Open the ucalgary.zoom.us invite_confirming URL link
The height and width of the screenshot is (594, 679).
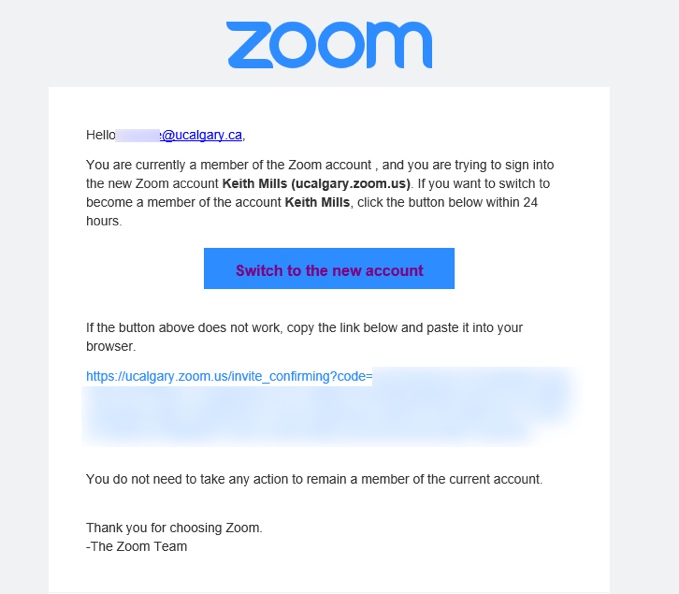[229, 376]
